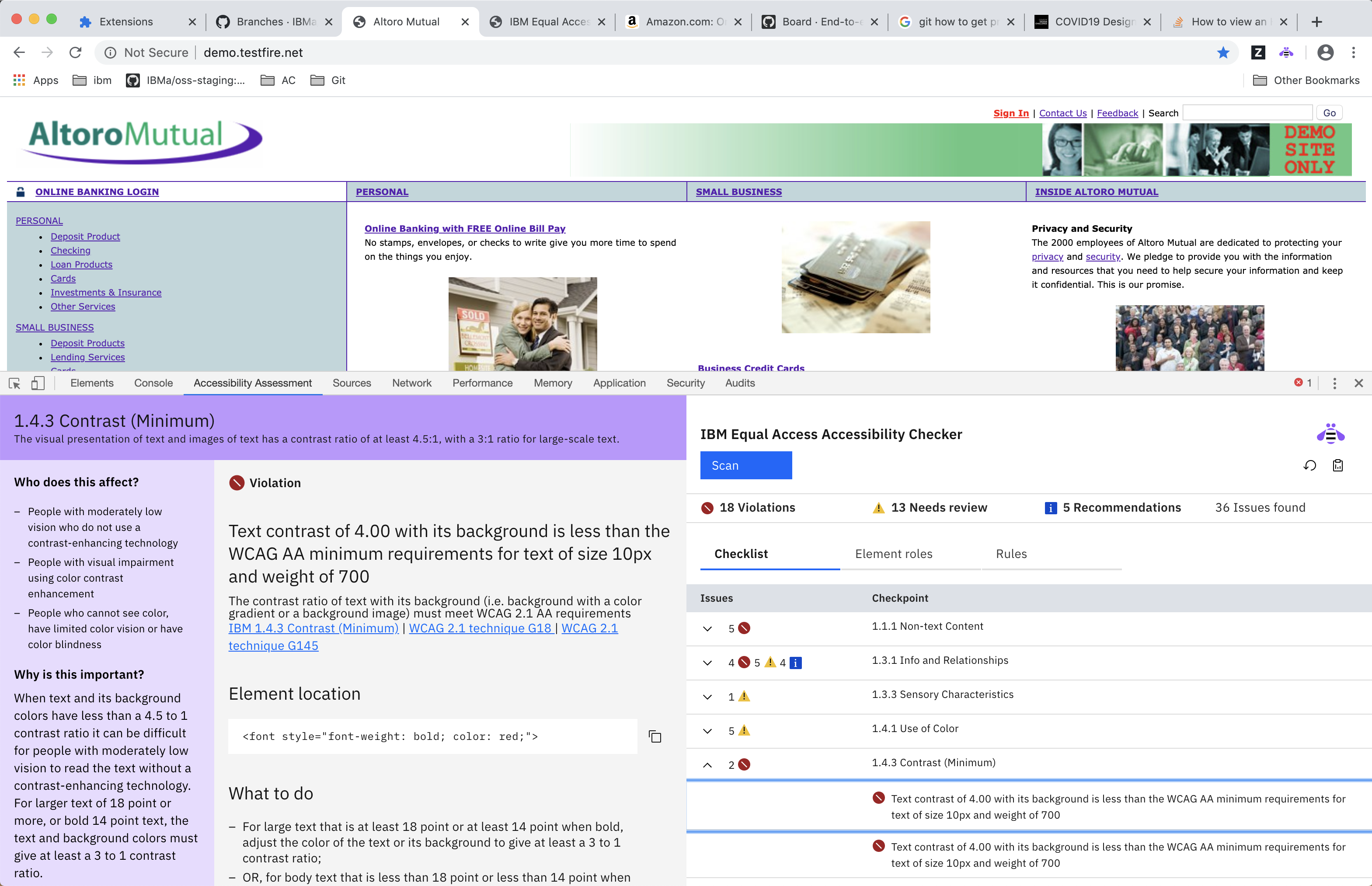
Task: Click the SMALL BUSINESS top navigation link
Action: (x=739, y=192)
